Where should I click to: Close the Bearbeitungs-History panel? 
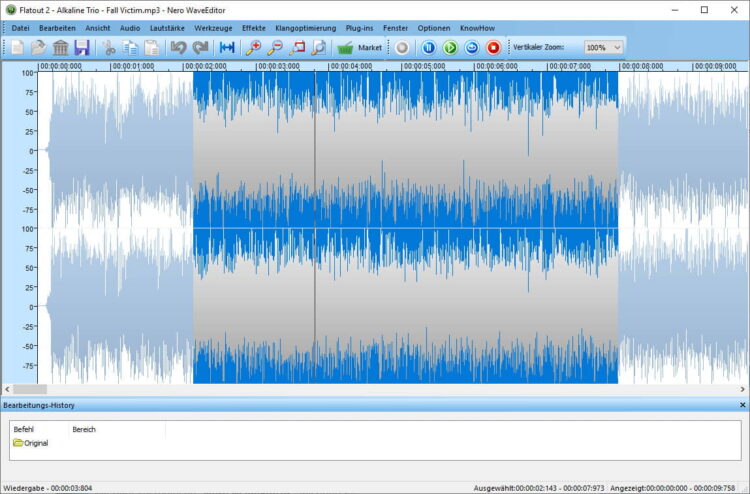pyautogui.click(x=742, y=405)
